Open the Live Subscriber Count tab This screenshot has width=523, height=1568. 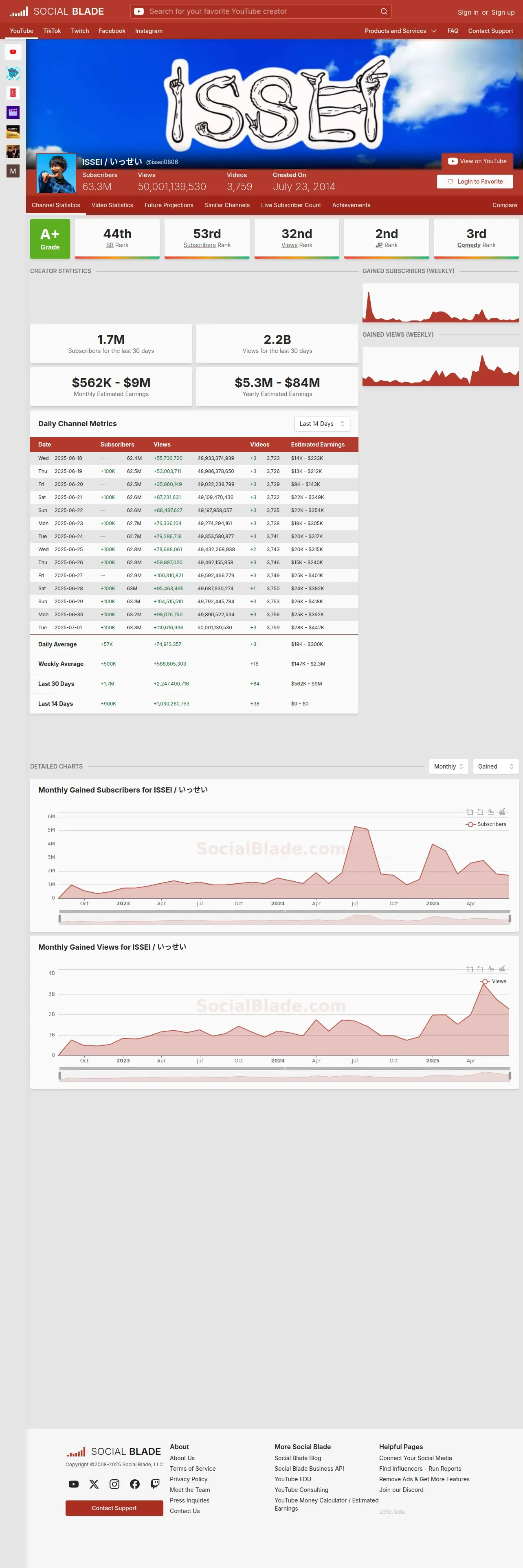point(291,205)
